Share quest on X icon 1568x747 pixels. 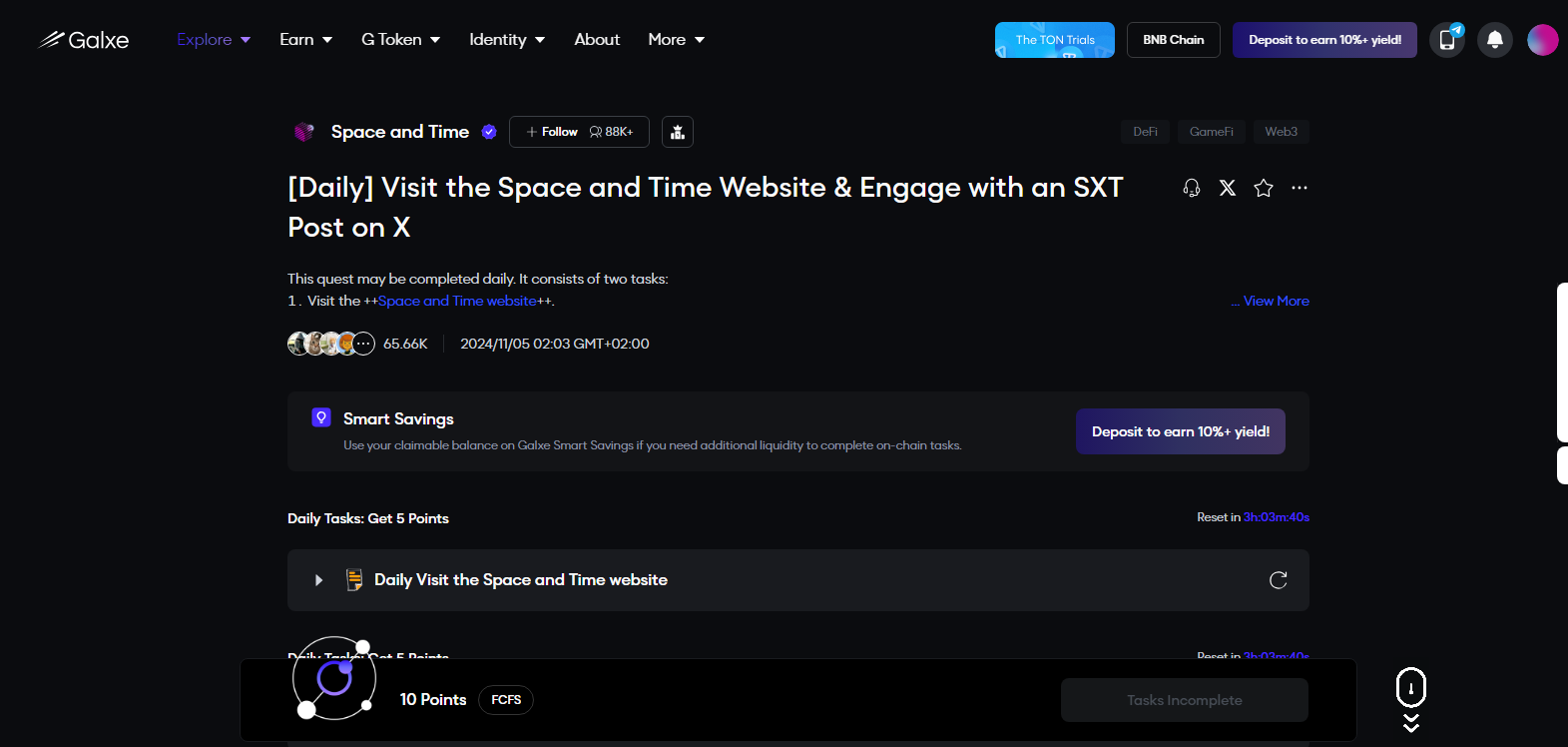tap(1228, 188)
